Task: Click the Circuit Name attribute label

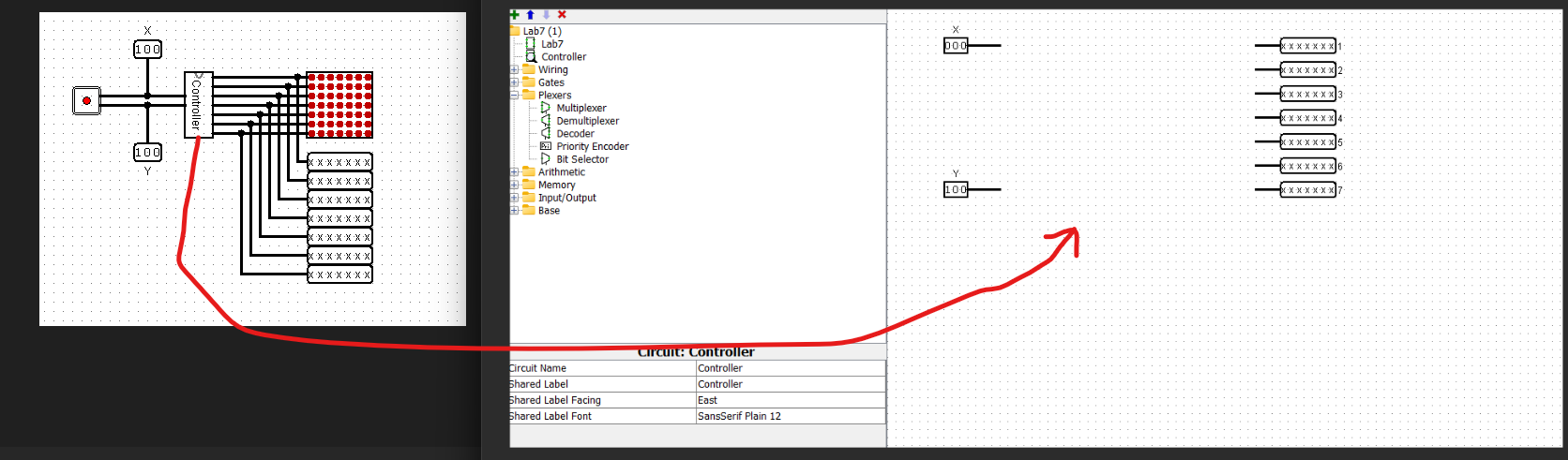Action: 537,368
